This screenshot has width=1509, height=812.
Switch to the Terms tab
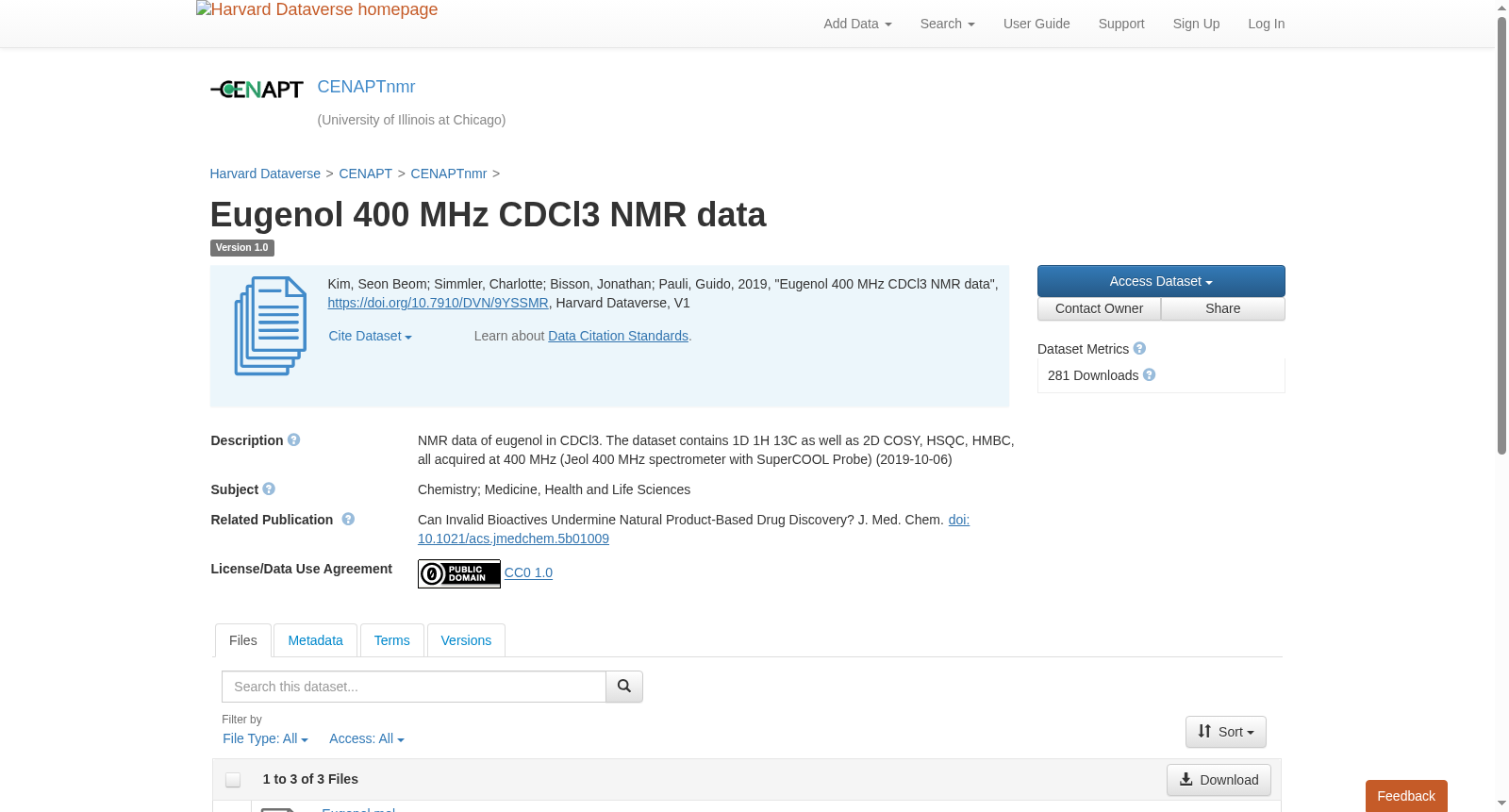click(392, 640)
